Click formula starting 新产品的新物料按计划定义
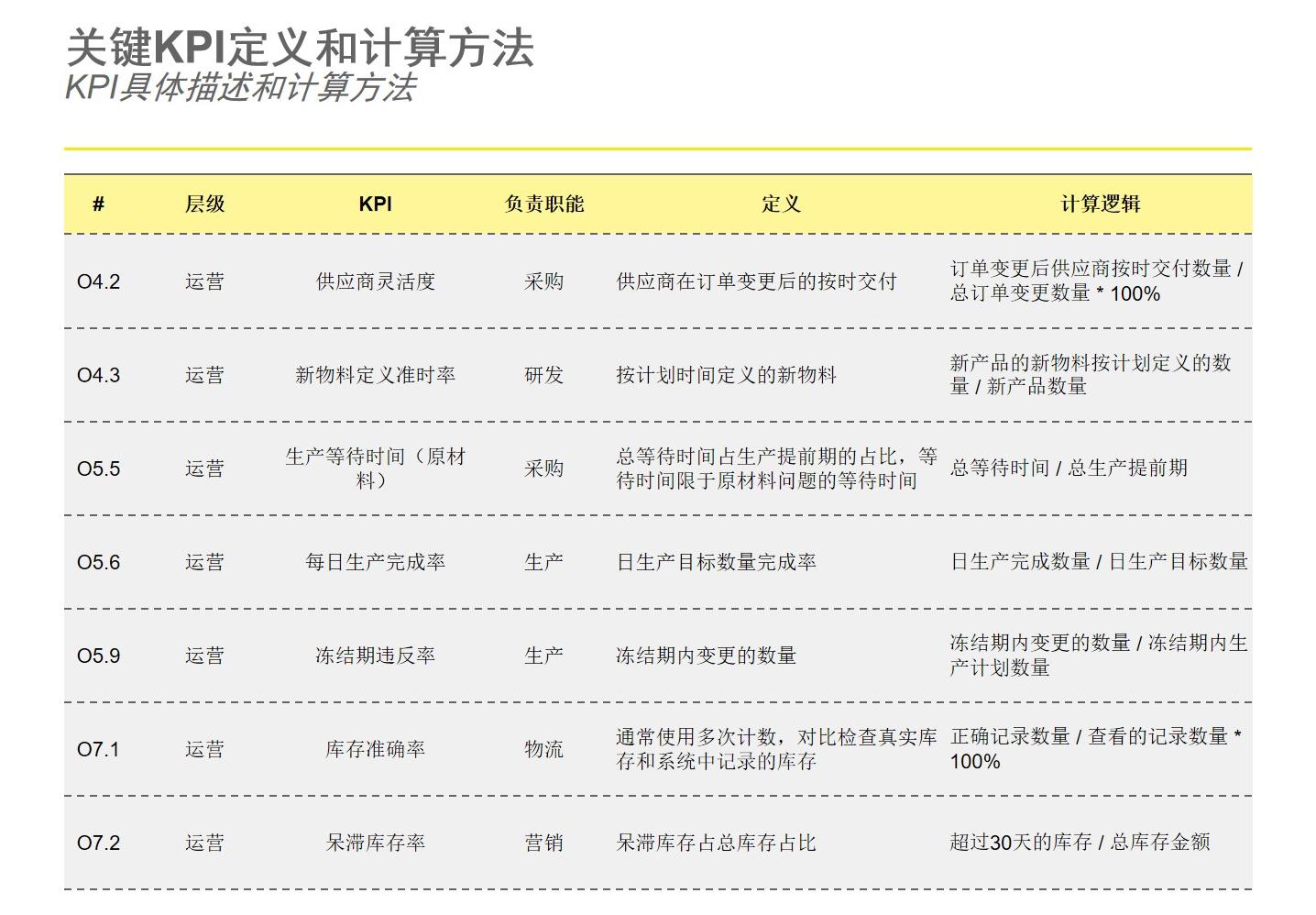1316x915 pixels. (1091, 375)
